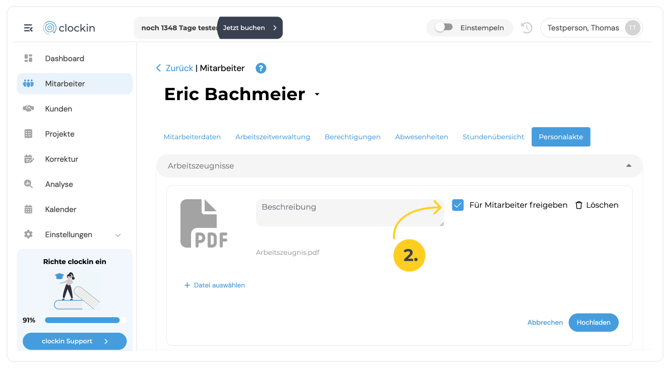Open the Testperson, Thomas user menu
Image resolution: width=670 pixels, height=368 pixels.
[x=591, y=28]
